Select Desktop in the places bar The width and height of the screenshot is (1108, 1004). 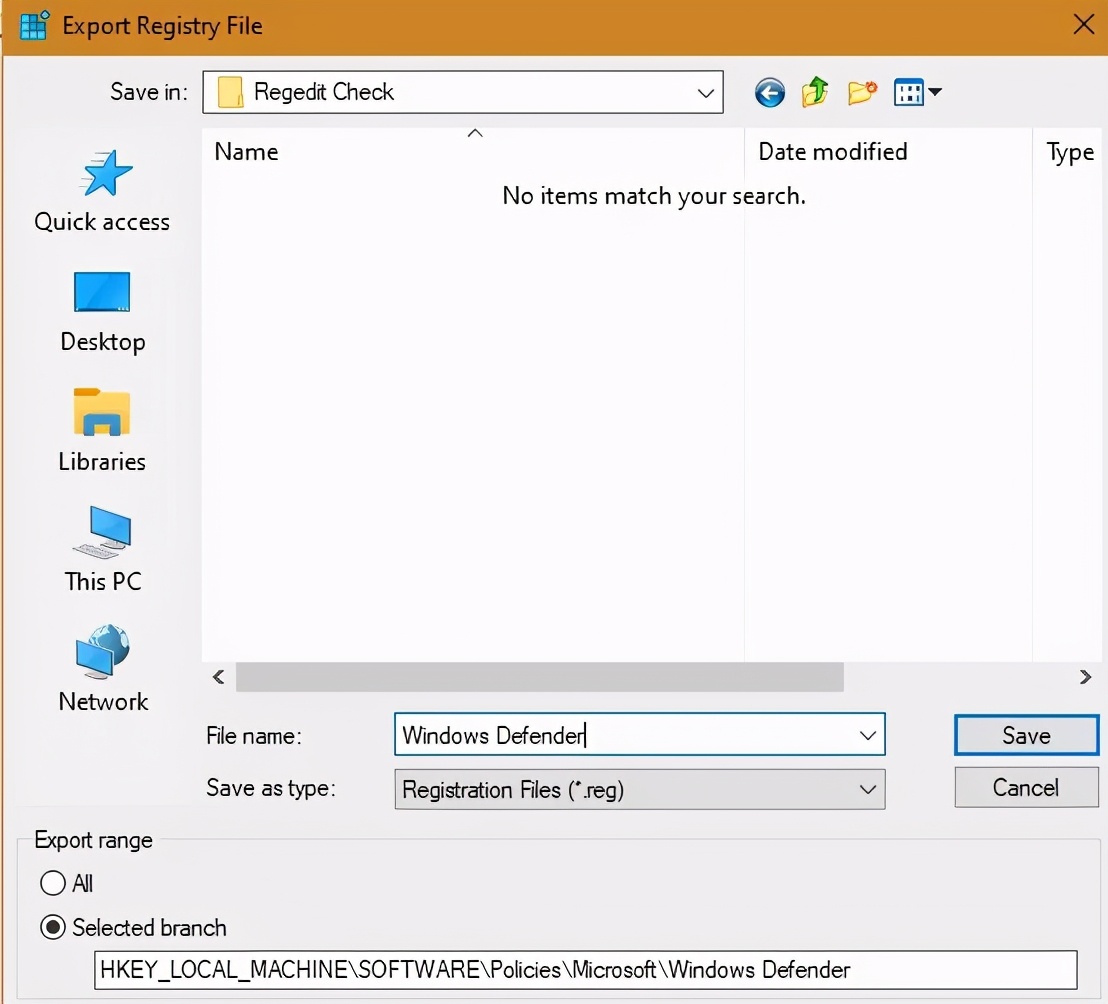102,312
